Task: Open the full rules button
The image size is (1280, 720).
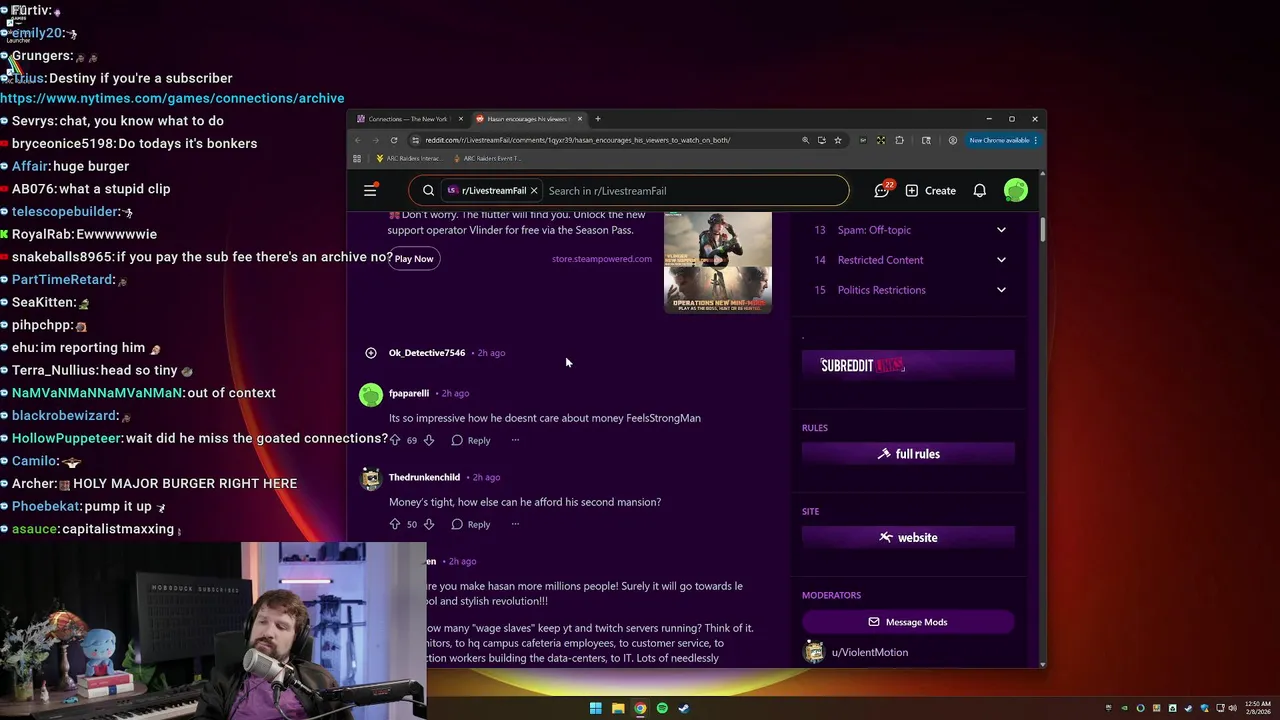Action: 908,454
